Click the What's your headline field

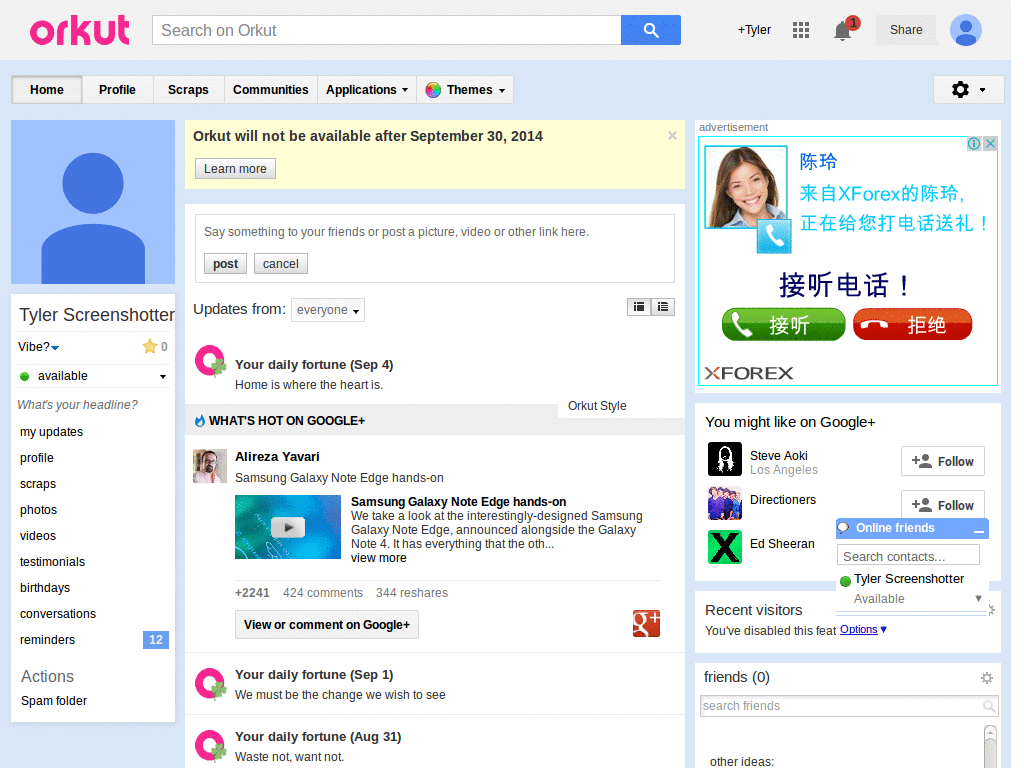pyautogui.click(x=78, y=405)
